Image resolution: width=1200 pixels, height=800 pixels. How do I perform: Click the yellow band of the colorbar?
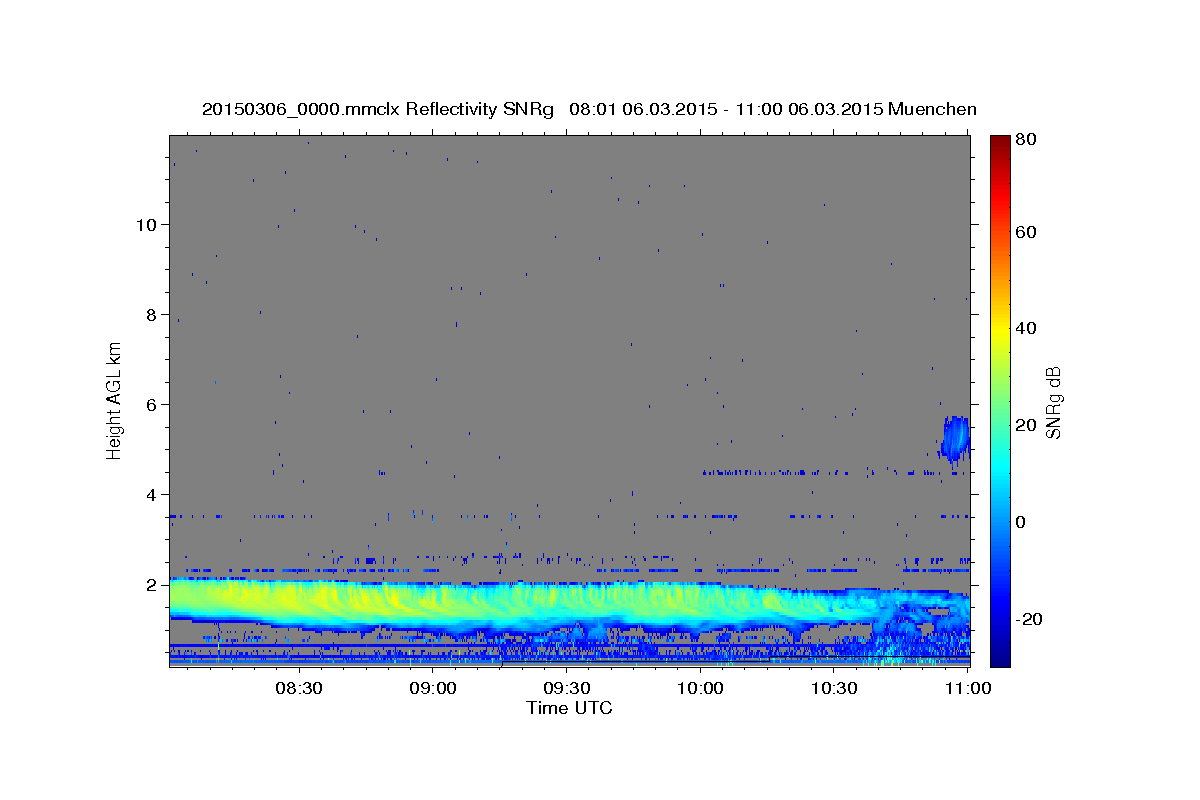(x=999, y=330)
